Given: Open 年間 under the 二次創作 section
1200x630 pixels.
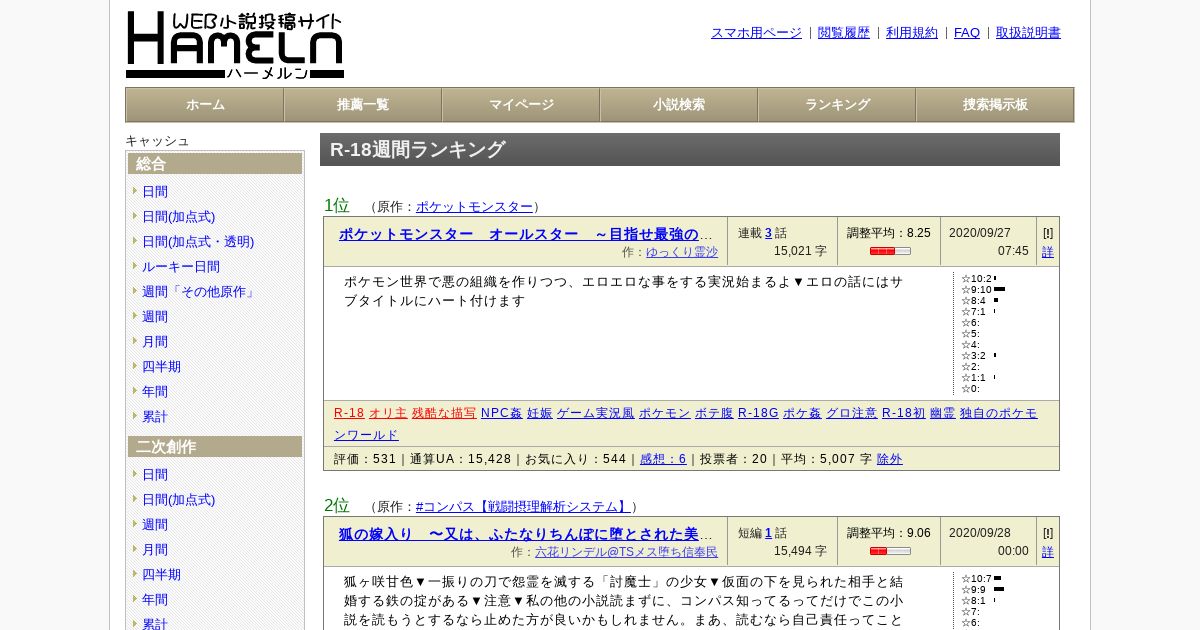Looking at the screenshot, I should pos(155,599).
